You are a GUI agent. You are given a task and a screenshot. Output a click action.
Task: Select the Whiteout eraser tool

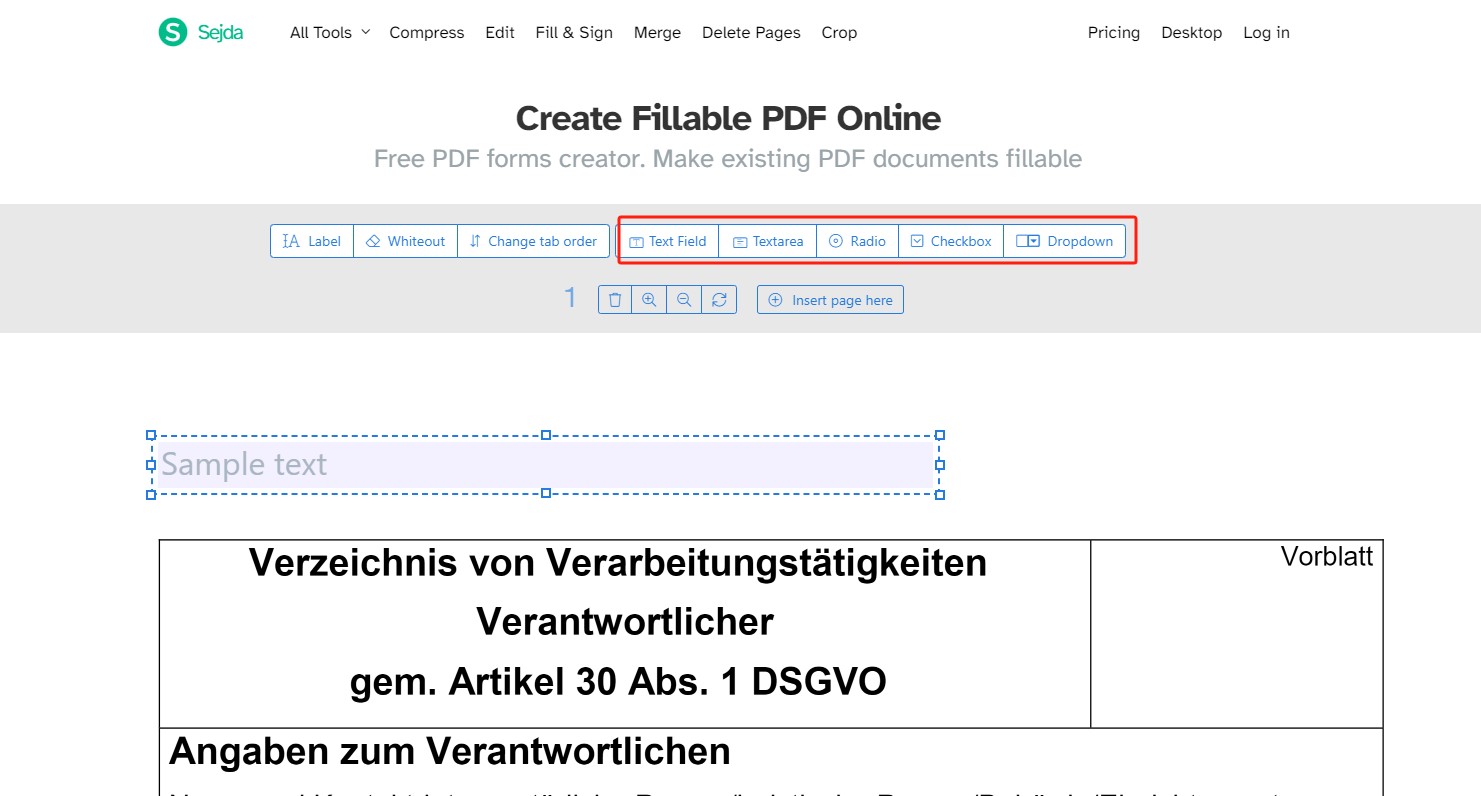pyautogui.click(x=405, y=241)
